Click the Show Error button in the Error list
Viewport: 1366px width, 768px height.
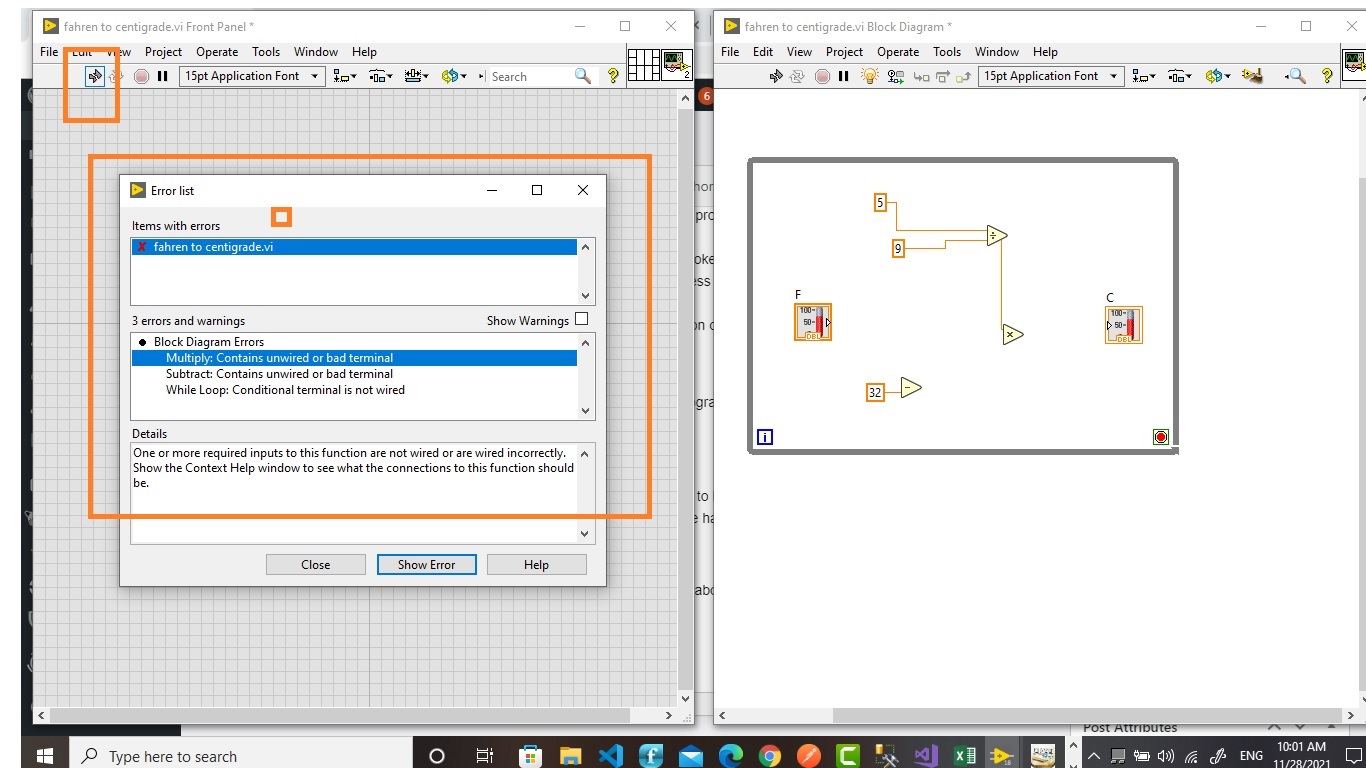tap(426, 564)
